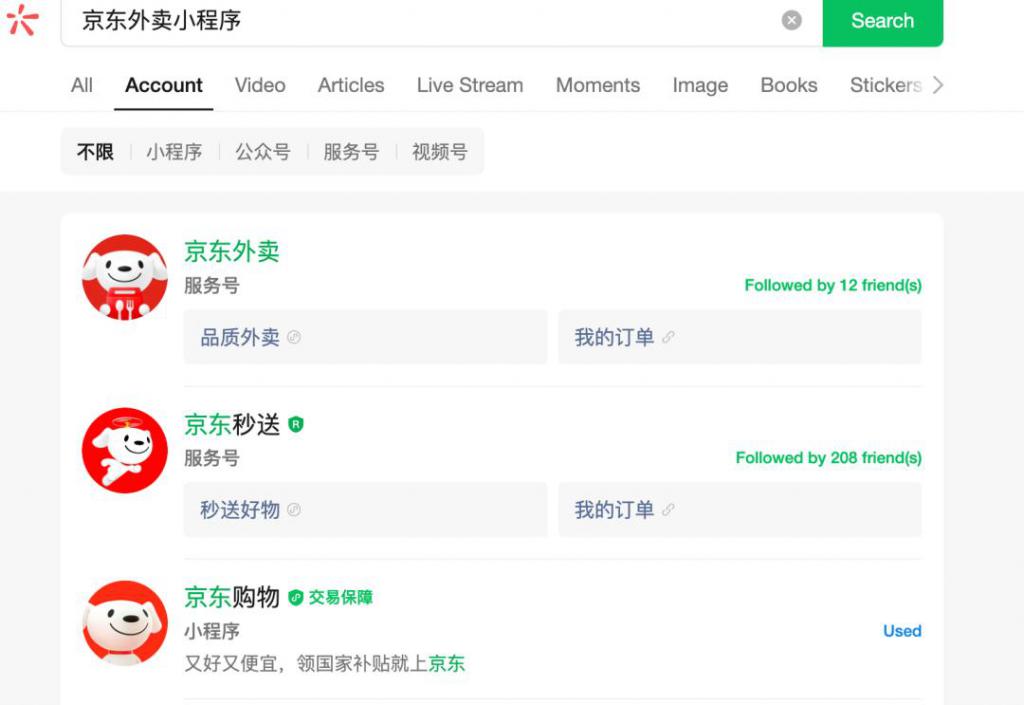Image resolution: width=1024 pixels, height=705 pixels.
Task: Click the link icon beside 京东外卖's 我的订单
Action: point(668,337)
